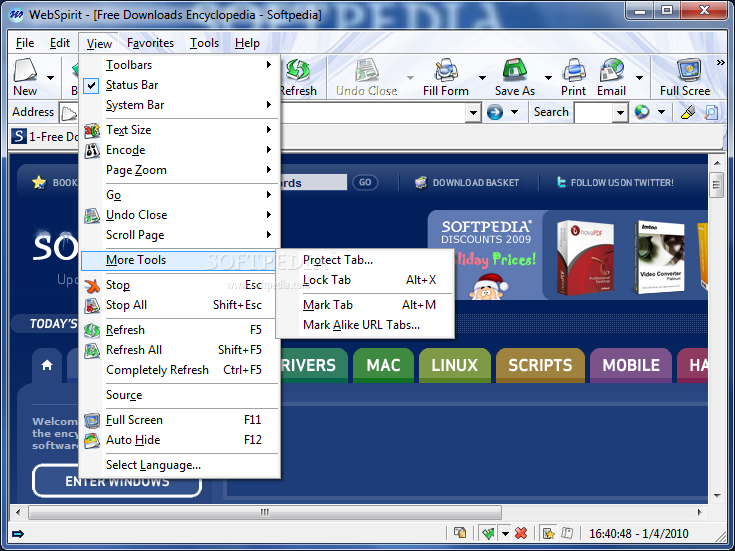735x551 pixels.
Task: Click the find-in-page magnifier icon
Action: [711, 112]
